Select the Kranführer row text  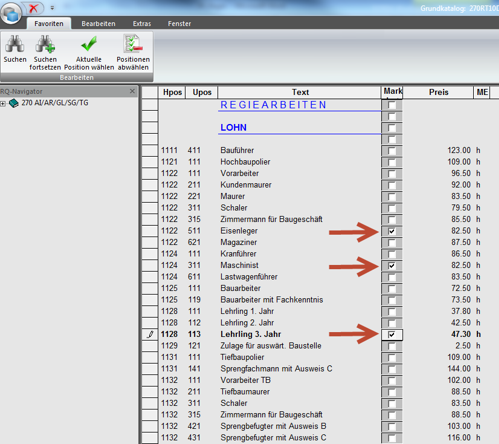click(x=238, y=254)
